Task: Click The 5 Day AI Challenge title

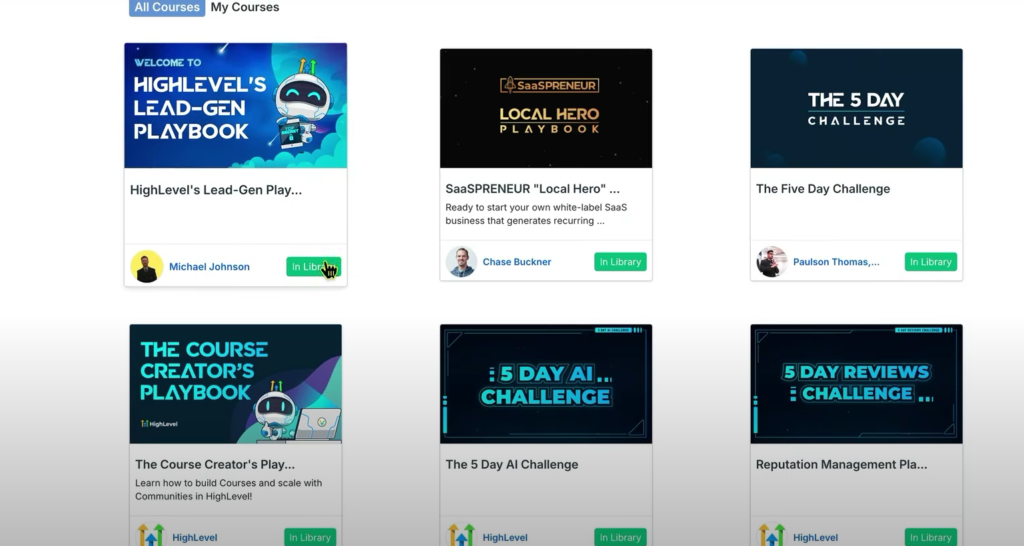Action: coord(511,464)
